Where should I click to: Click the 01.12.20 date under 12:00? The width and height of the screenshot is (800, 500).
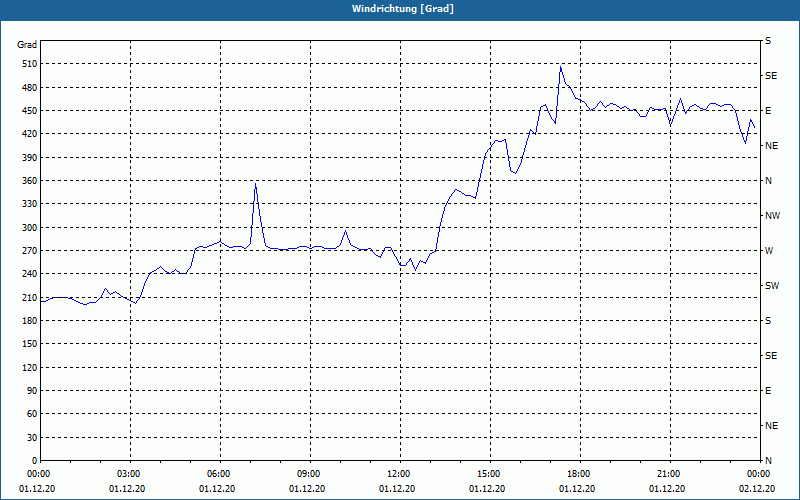tap(397, 489)
